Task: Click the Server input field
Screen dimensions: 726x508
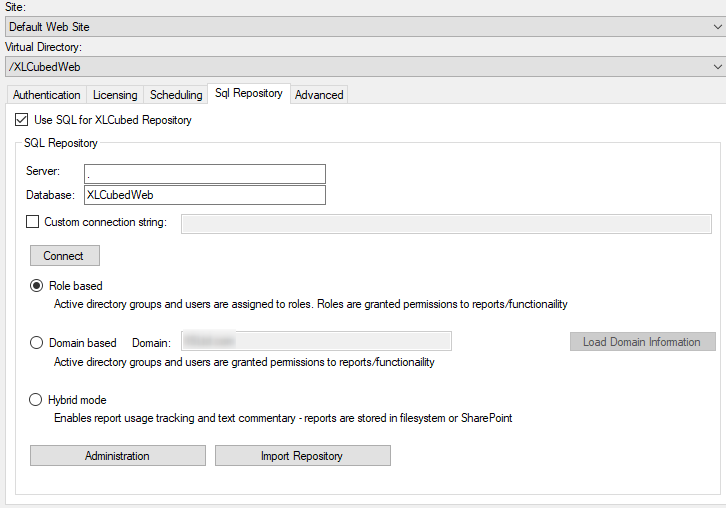Action: pos(205,173)
